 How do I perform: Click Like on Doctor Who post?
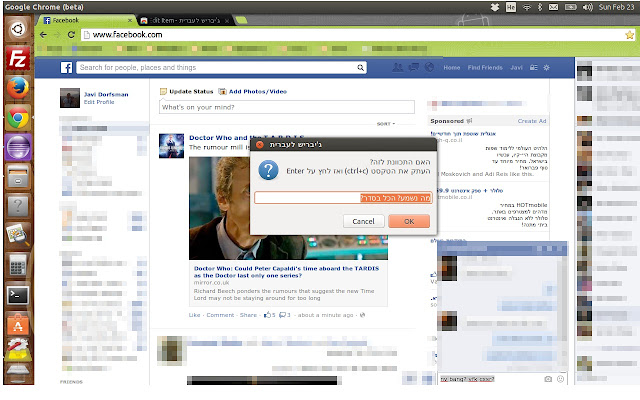(194, 315)
